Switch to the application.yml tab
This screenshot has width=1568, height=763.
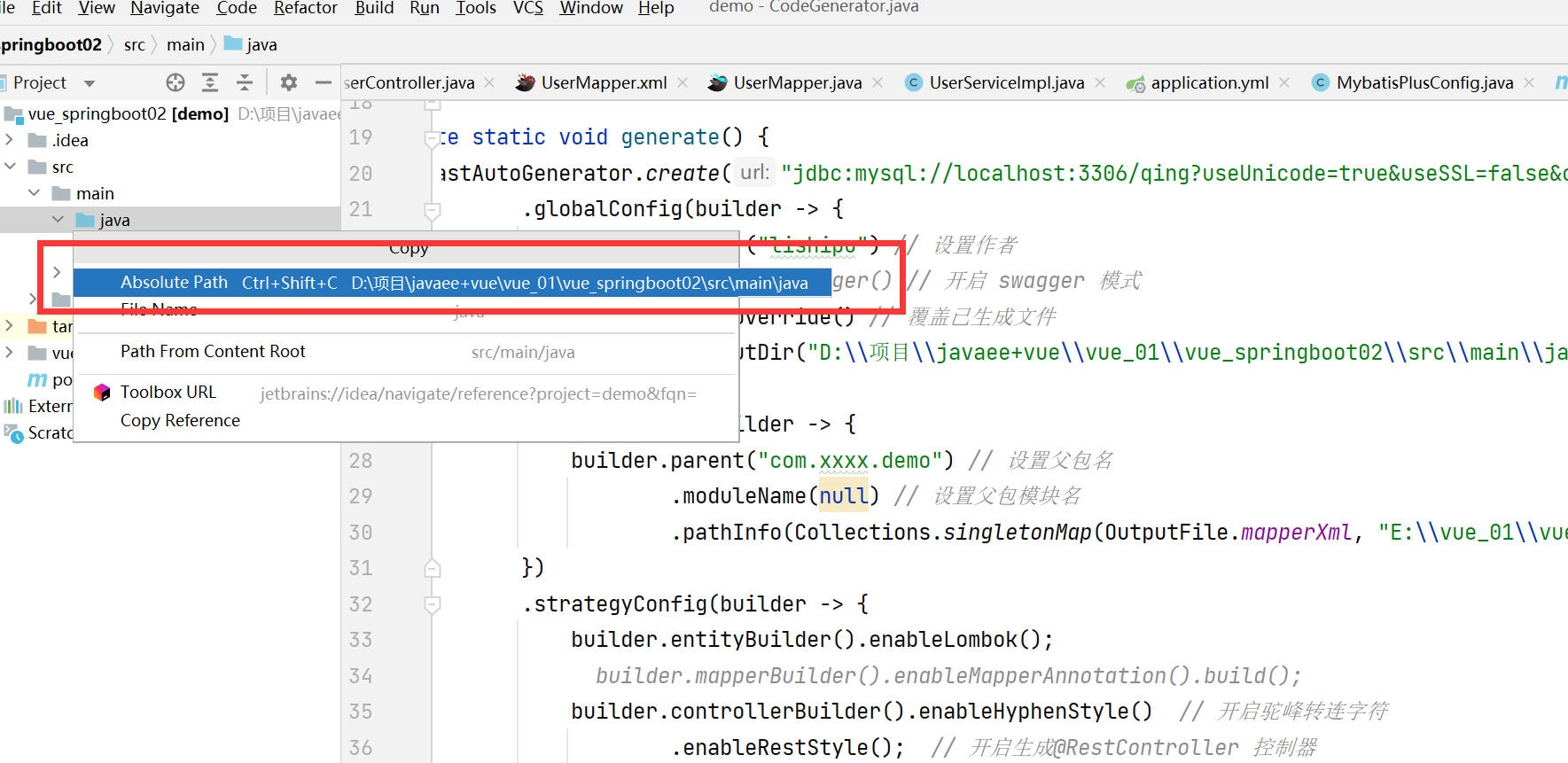1209,82
